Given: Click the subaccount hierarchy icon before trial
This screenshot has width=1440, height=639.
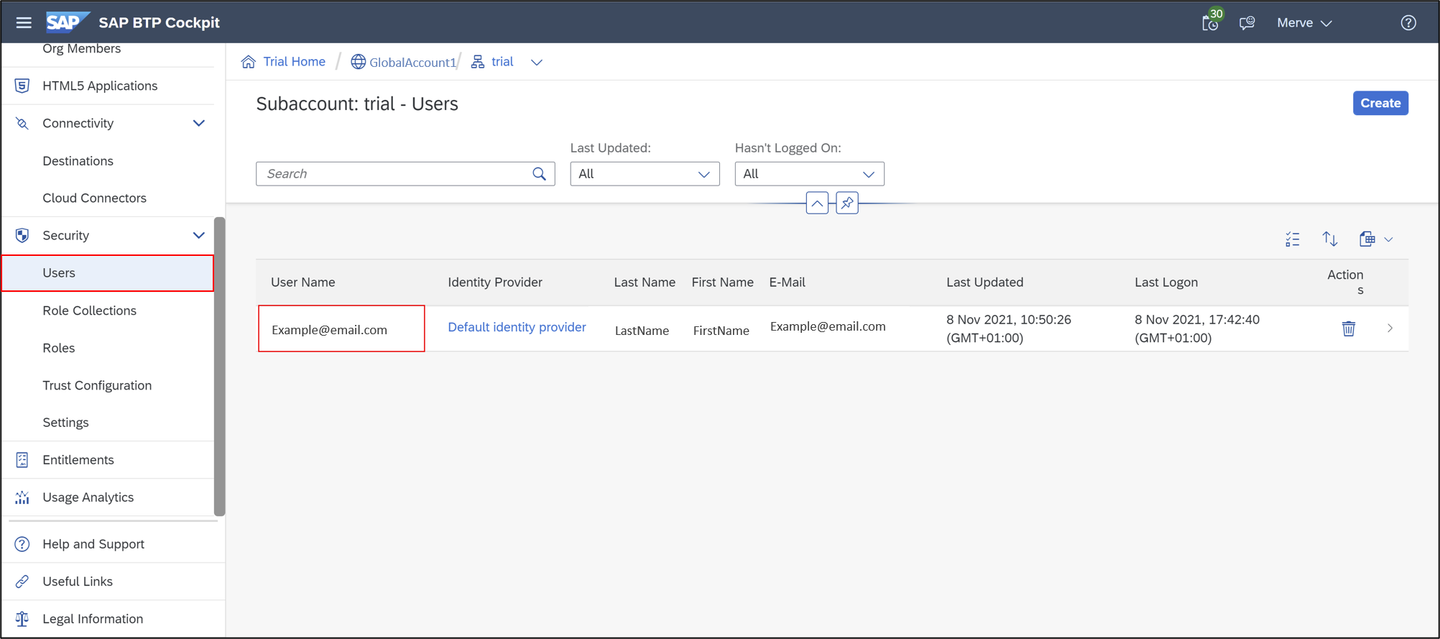Looking at the screenshot, I should click(x=478, y=62).
